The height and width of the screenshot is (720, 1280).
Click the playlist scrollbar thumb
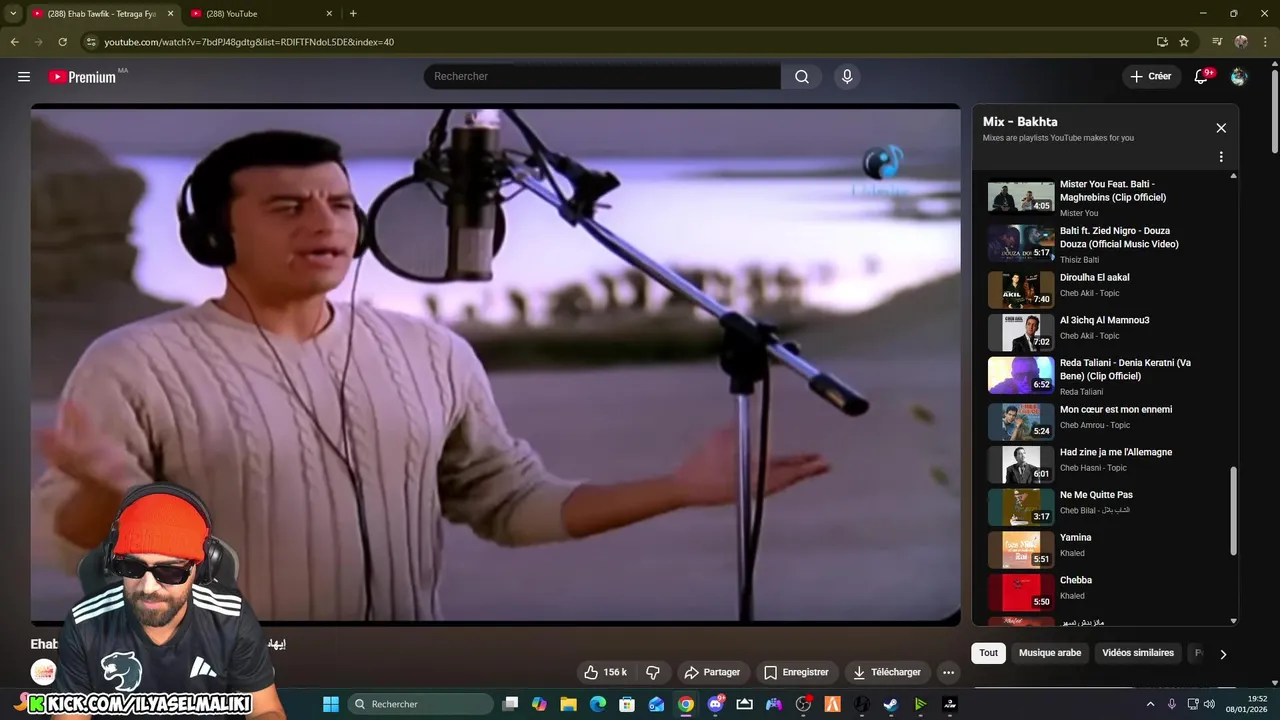tap(1233, 510)
